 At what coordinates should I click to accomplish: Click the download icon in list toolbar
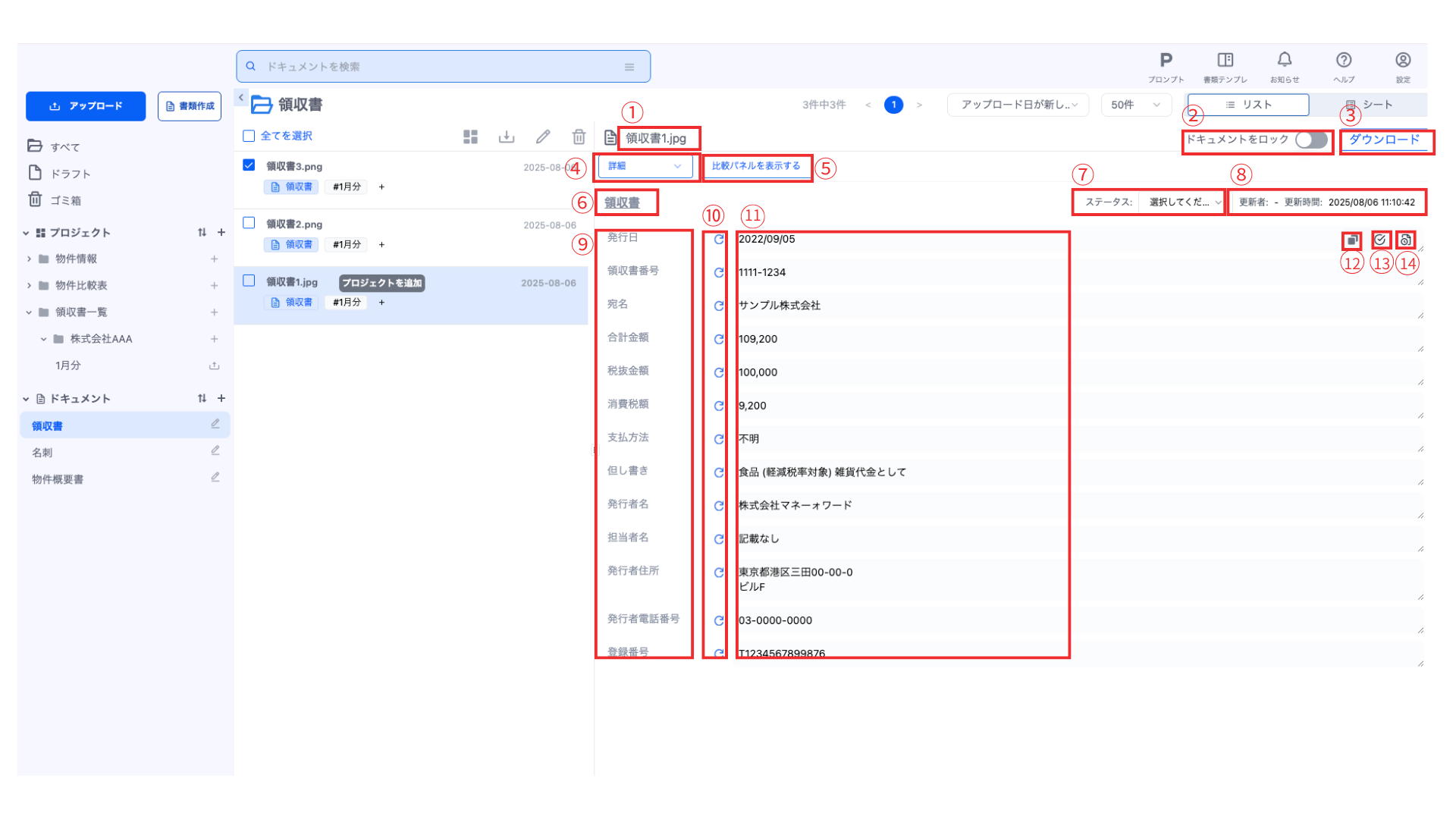(x=507, y=136)
